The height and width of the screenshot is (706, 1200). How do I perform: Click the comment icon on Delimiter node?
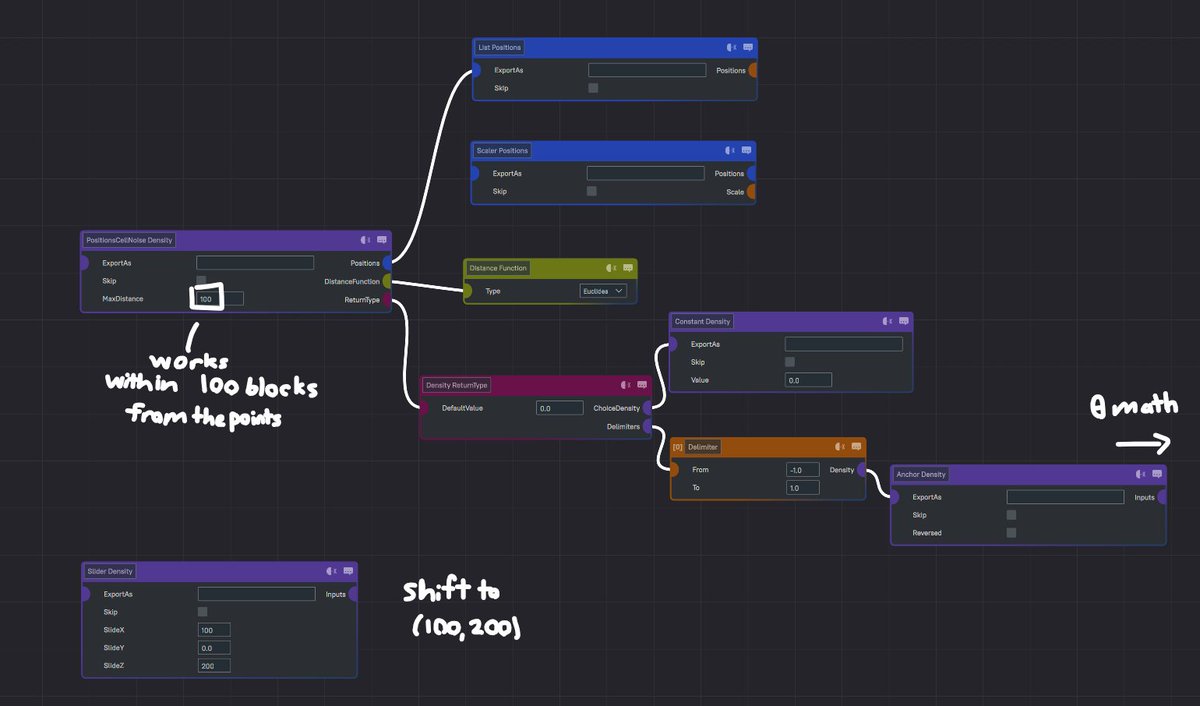(x=857, y=446)
